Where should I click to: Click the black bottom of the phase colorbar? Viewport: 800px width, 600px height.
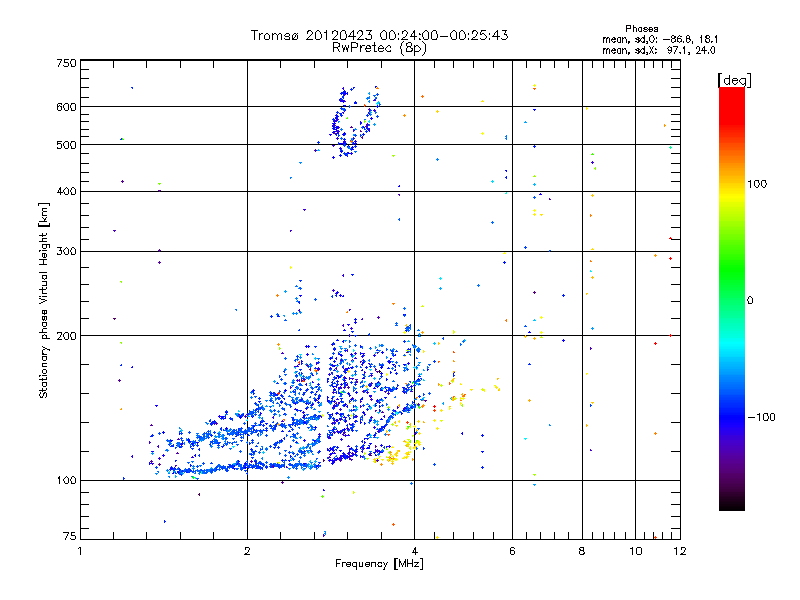732,505
